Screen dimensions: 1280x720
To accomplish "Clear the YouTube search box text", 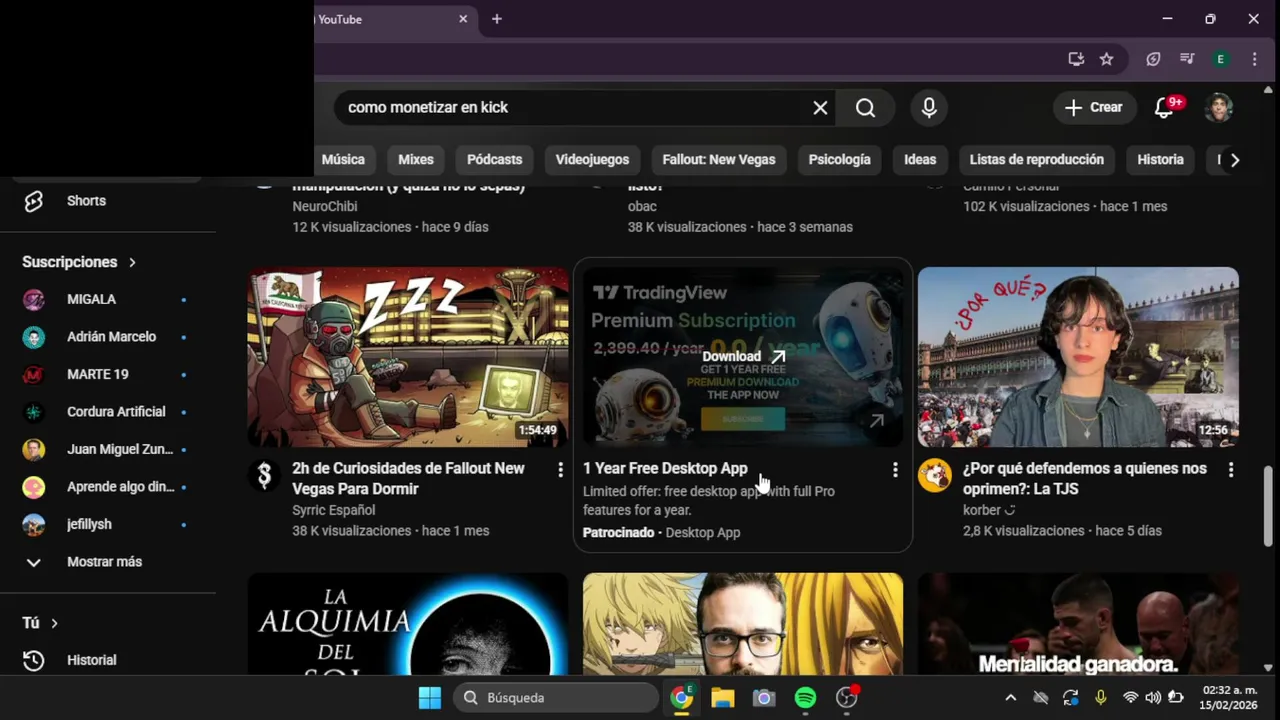I will [820, 108].
